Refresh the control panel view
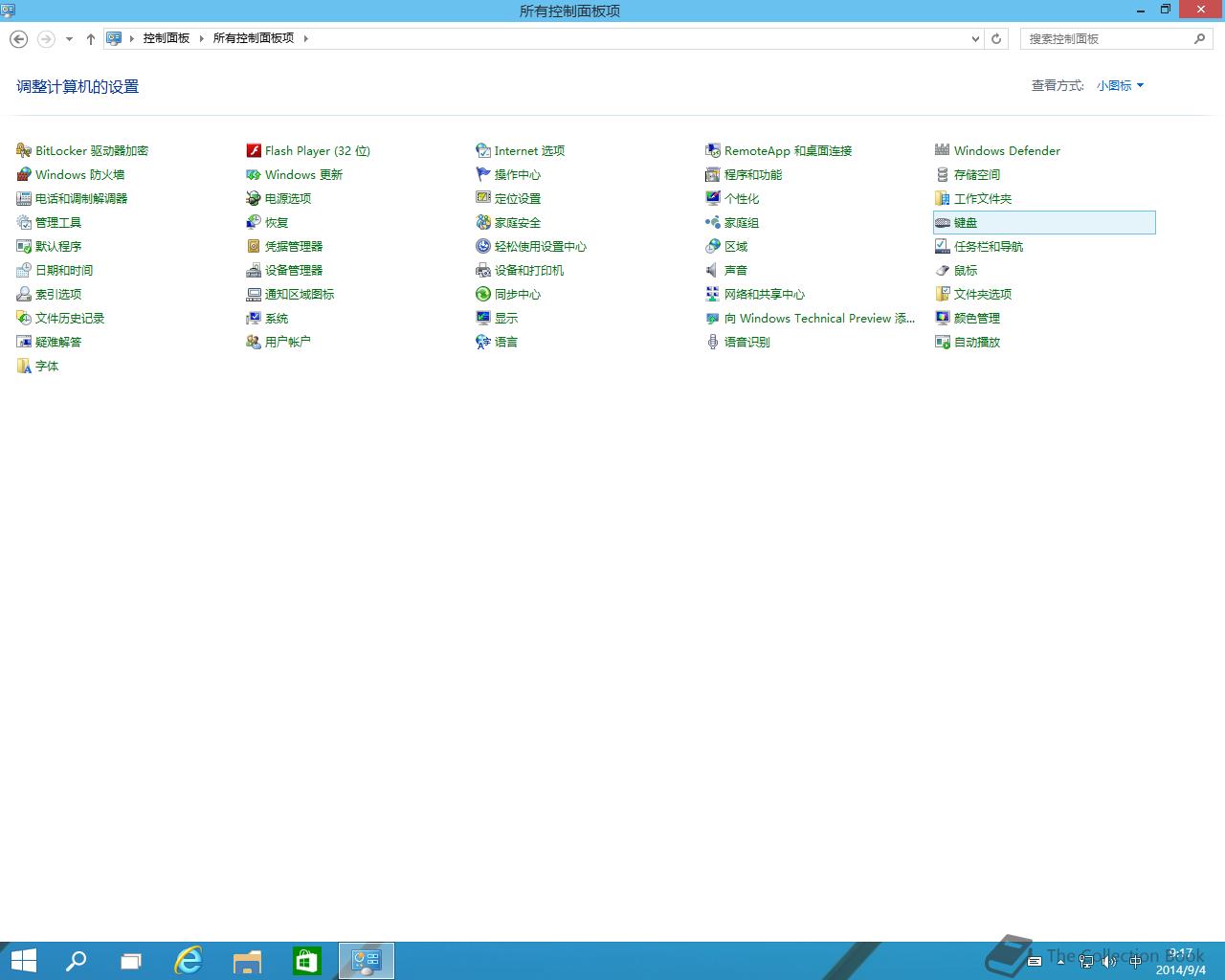This screenshot has width=1225, height=980. click(996, 38)
